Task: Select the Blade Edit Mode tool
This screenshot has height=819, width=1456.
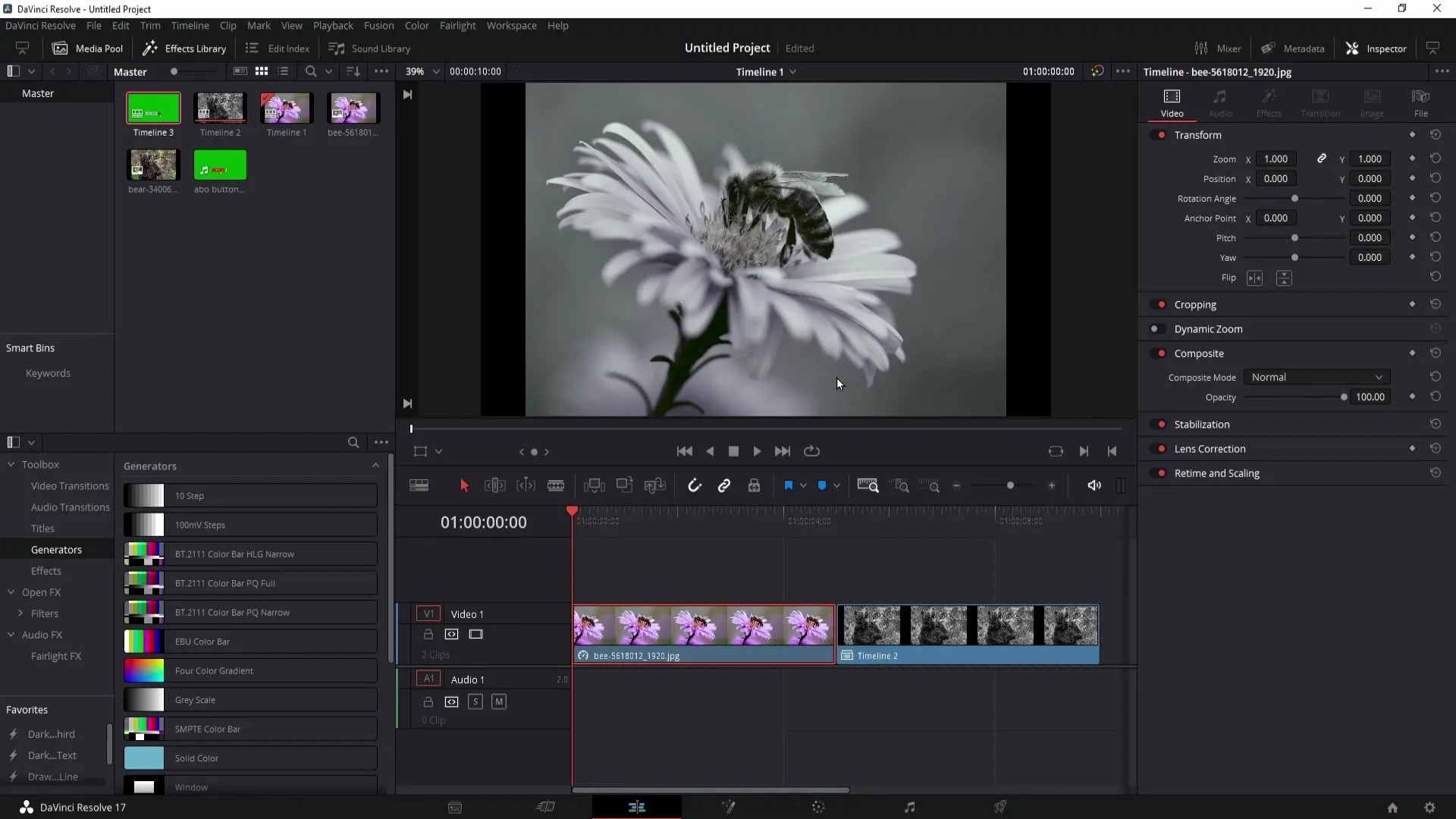Action: [556, 485]
